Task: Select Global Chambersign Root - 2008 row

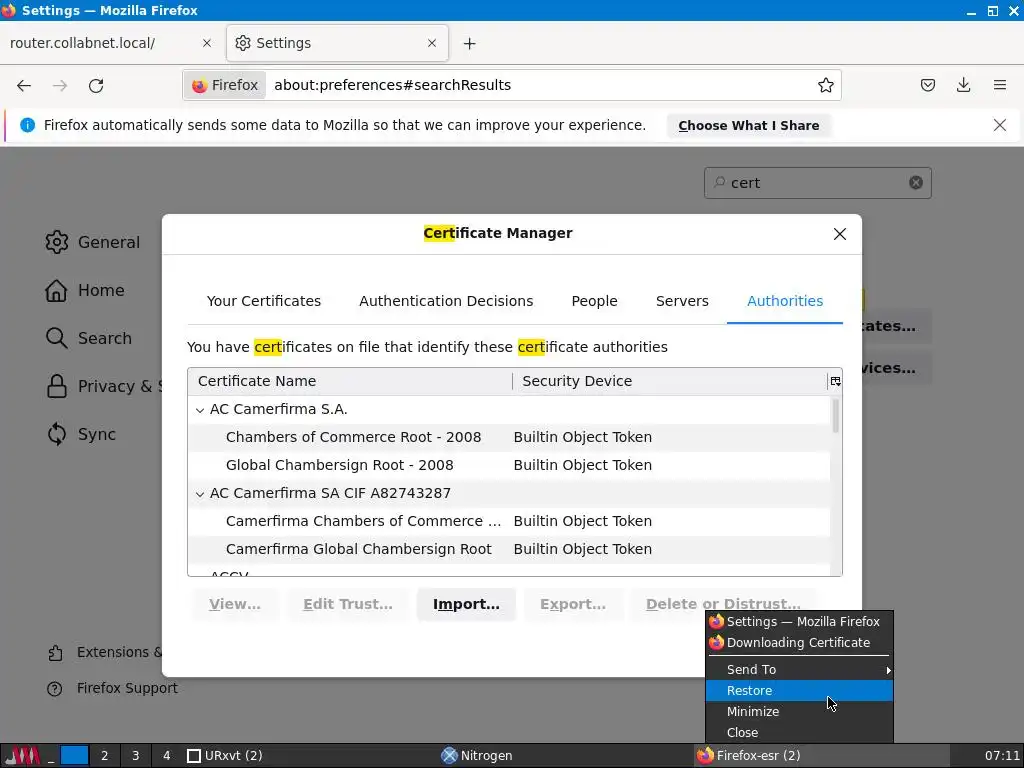Action: pos(509,466)
